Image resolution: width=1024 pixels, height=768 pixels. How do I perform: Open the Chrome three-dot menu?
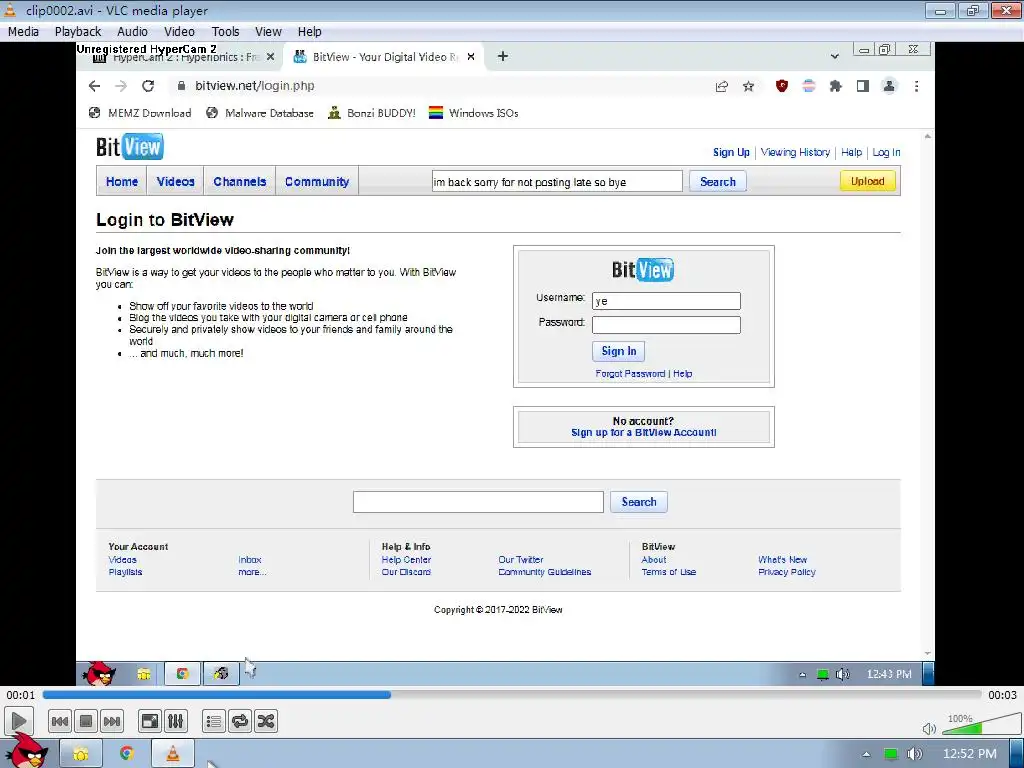pos(916,86)
